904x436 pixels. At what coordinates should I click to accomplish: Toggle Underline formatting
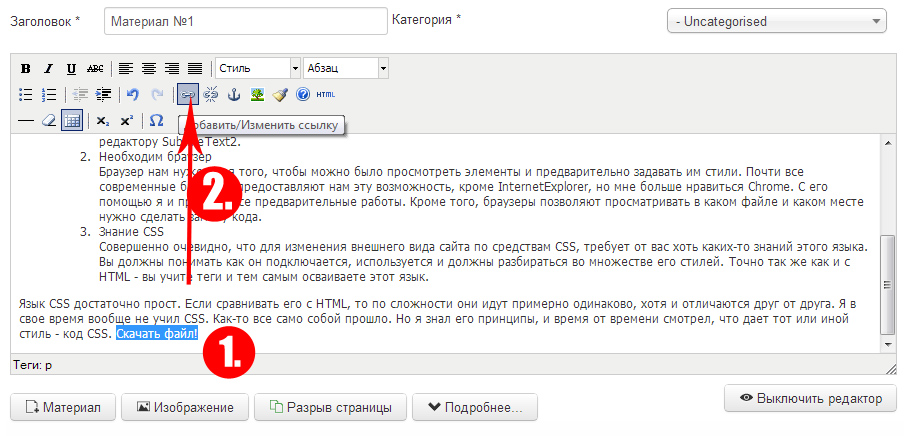point(71,69)
